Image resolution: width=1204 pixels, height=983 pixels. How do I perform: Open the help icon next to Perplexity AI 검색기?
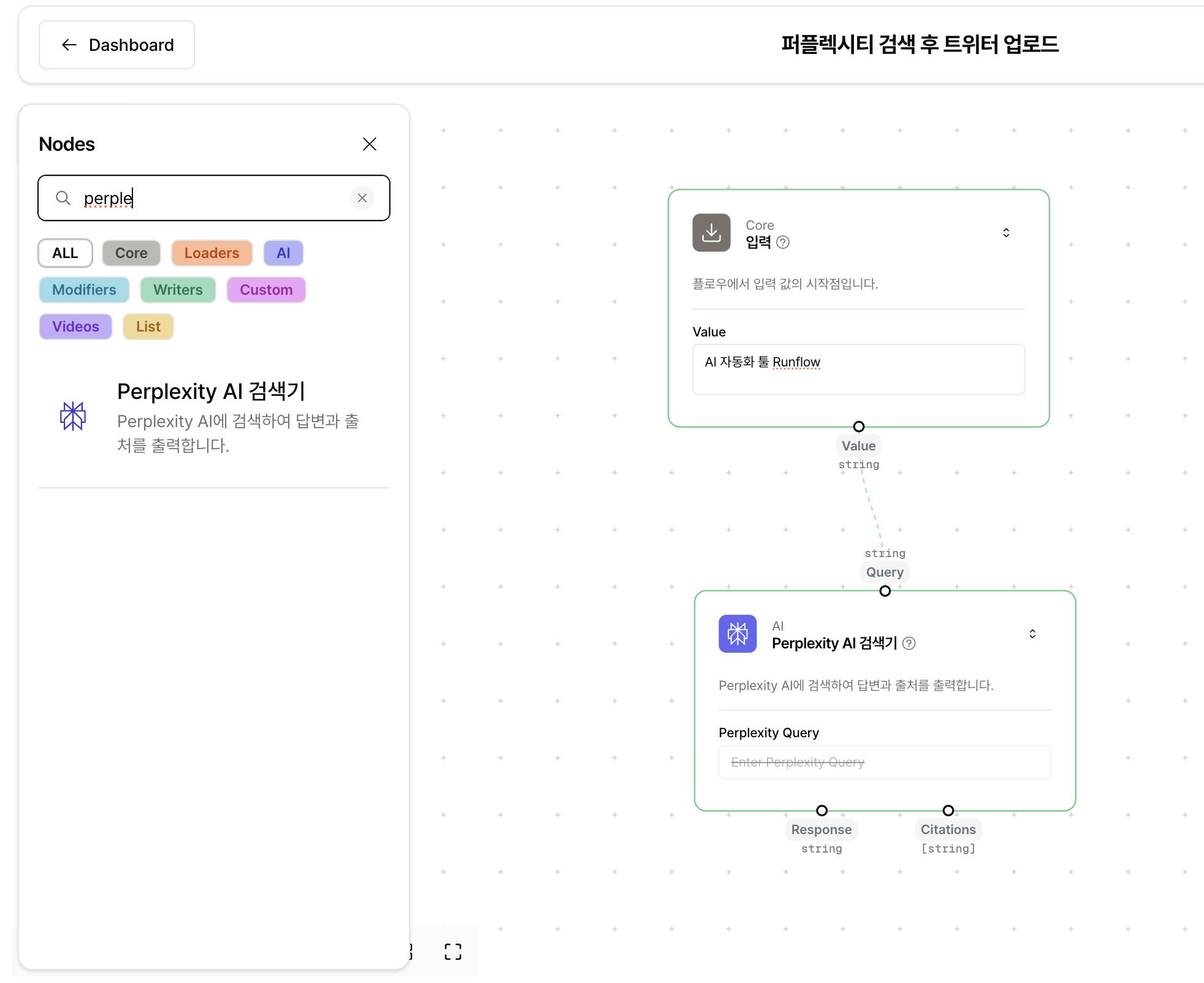[909, 643]
